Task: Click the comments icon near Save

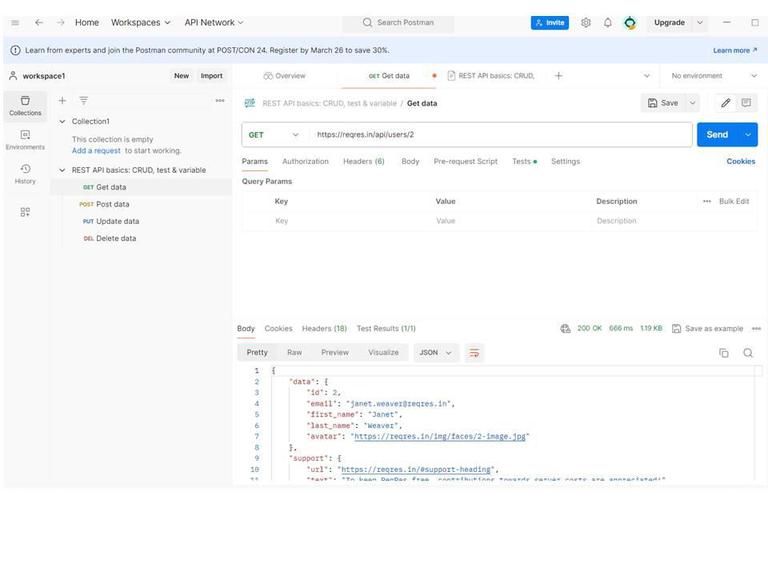Action: [746, 102]
